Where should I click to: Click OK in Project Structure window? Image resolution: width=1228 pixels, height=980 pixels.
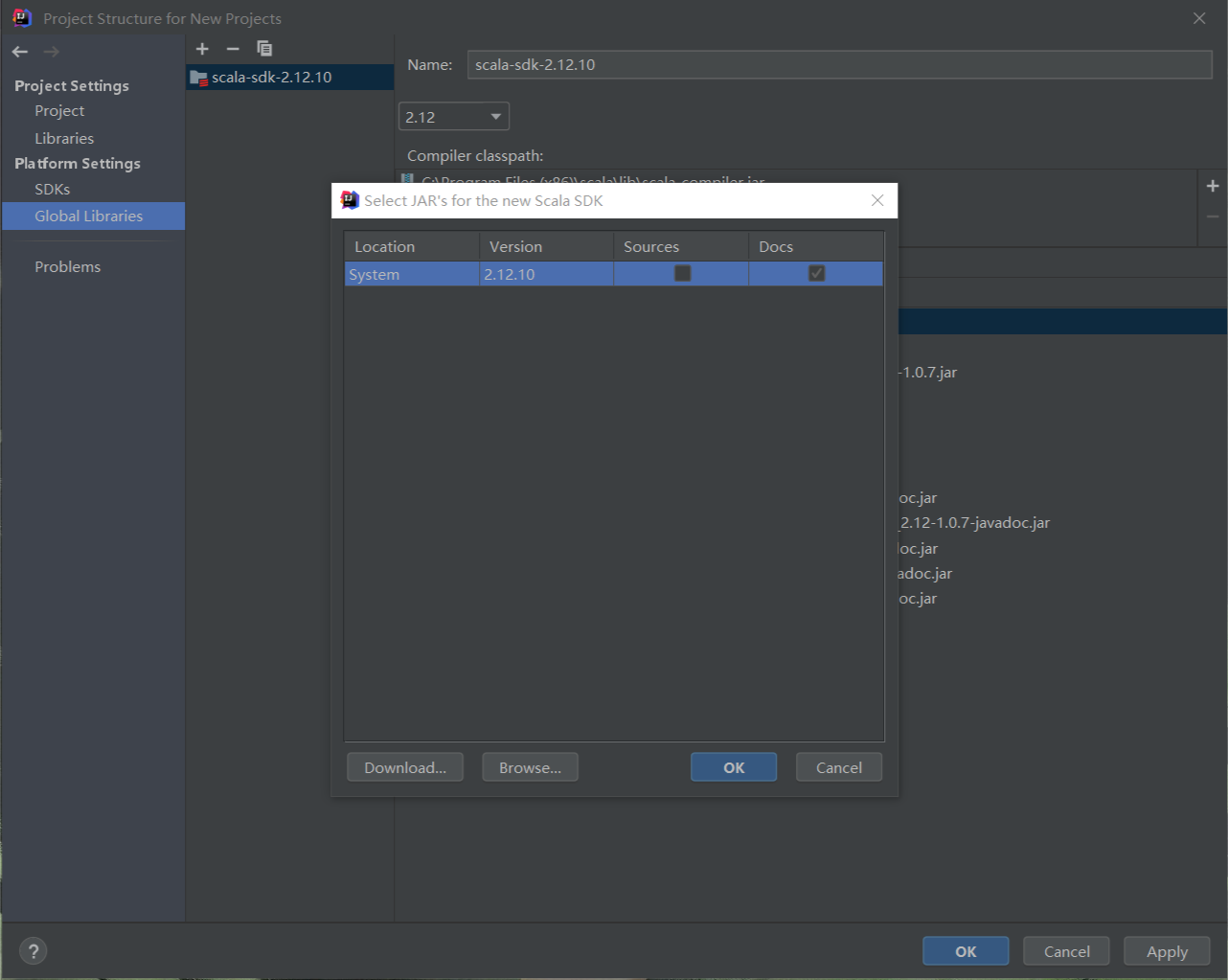966,951
